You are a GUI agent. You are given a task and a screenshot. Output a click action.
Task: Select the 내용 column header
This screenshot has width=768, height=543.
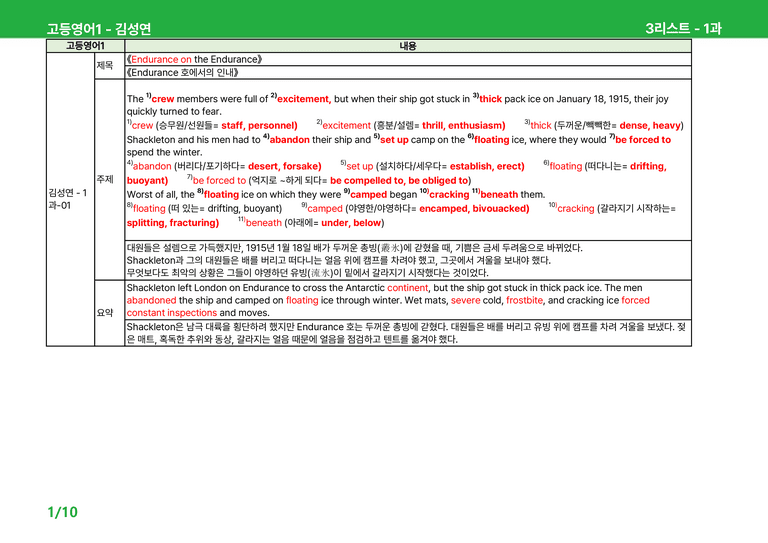pos(408,46)
